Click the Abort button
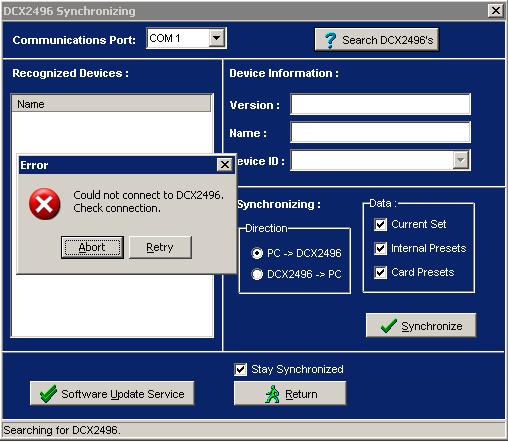508x442 pixels. point(92,247)
